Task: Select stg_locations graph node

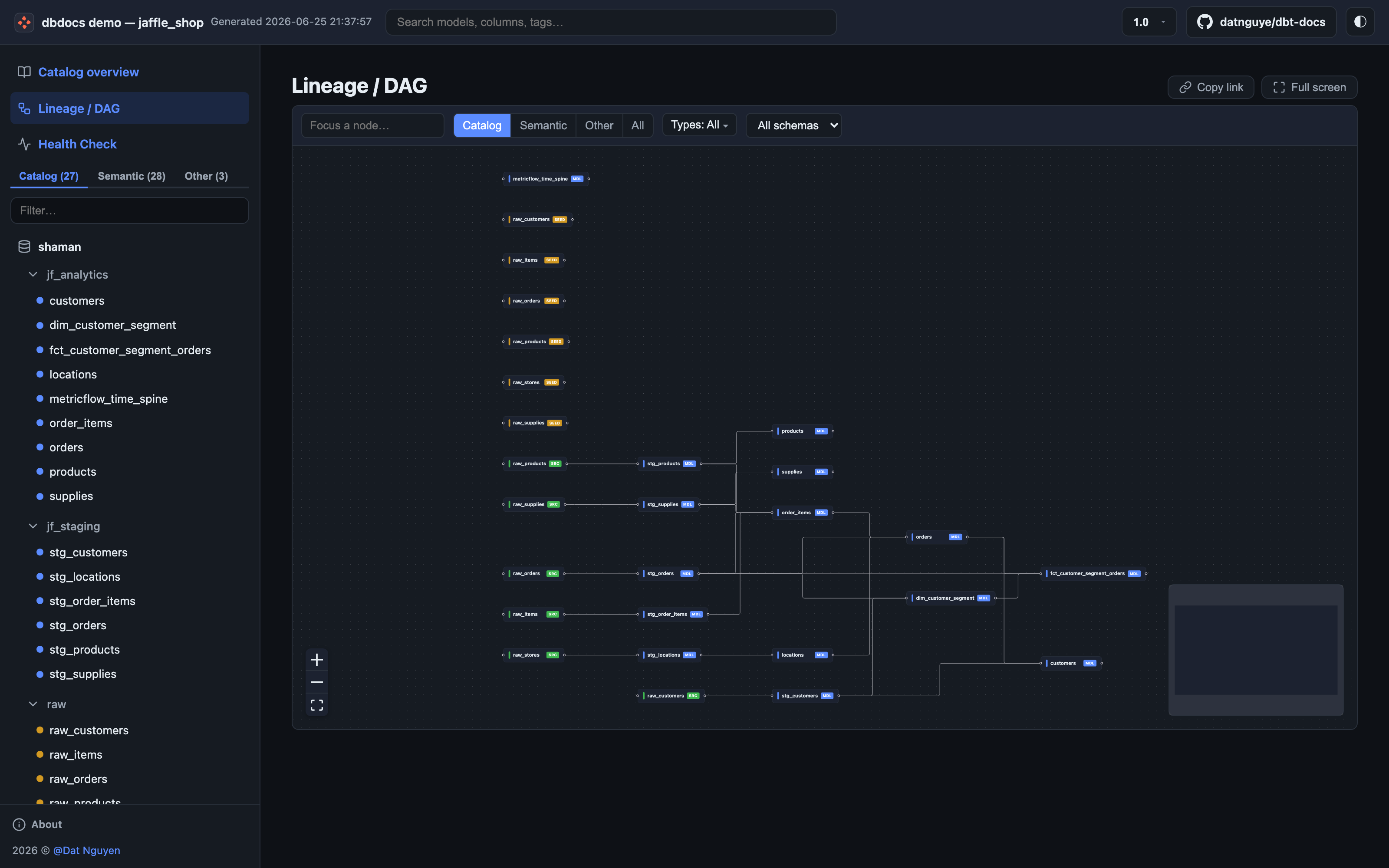Action: (669, 655)
